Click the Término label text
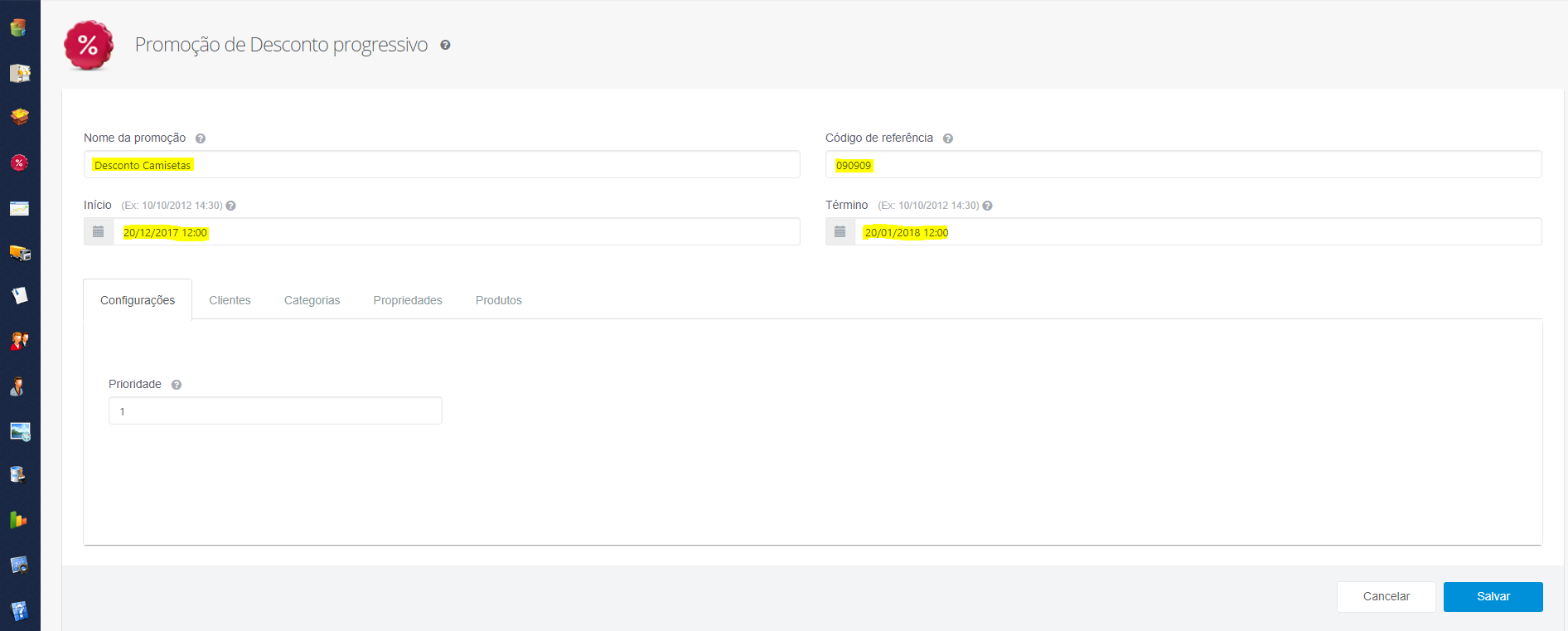The width and height of the screenshot is (1568, 631). click(x=847, y=205)
